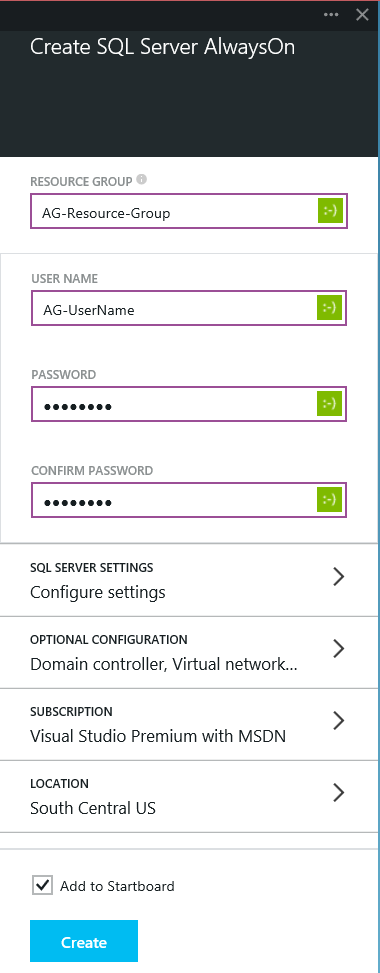Select Configure settings under SQL Server Settings
380x973 pixels.
click(x=98, y=592)
